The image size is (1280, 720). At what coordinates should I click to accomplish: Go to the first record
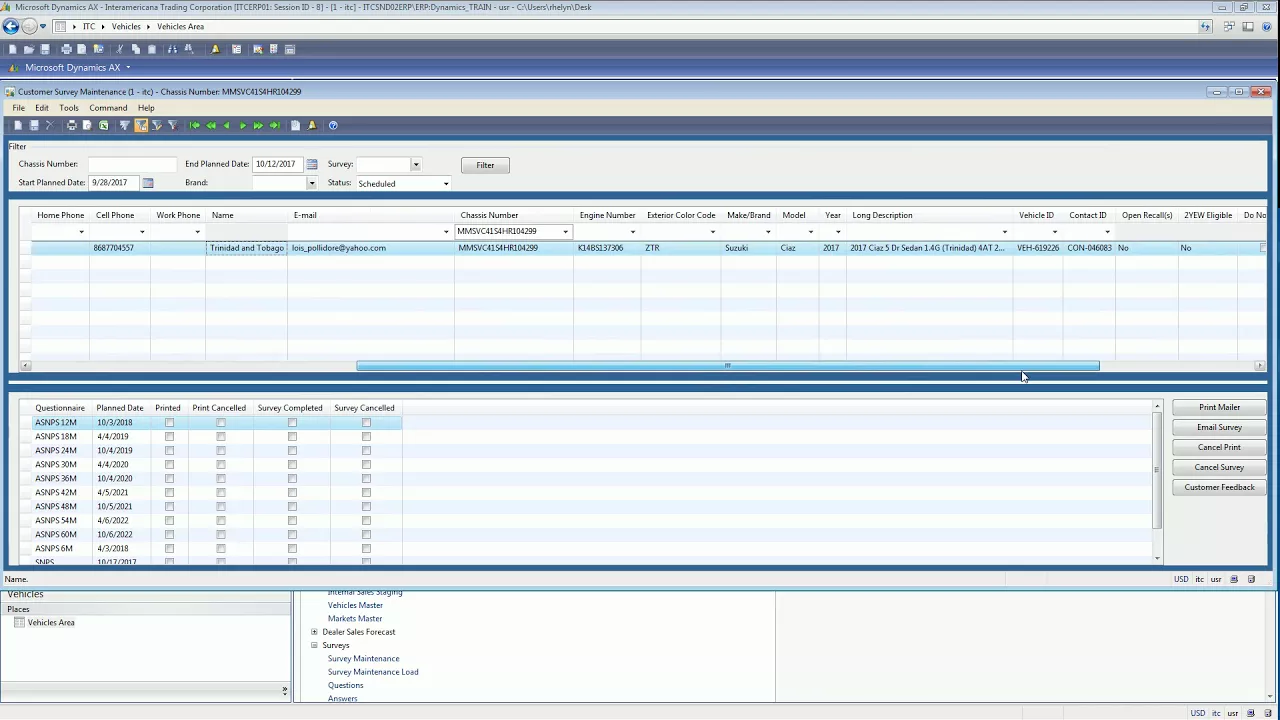[x=195, y=125]
